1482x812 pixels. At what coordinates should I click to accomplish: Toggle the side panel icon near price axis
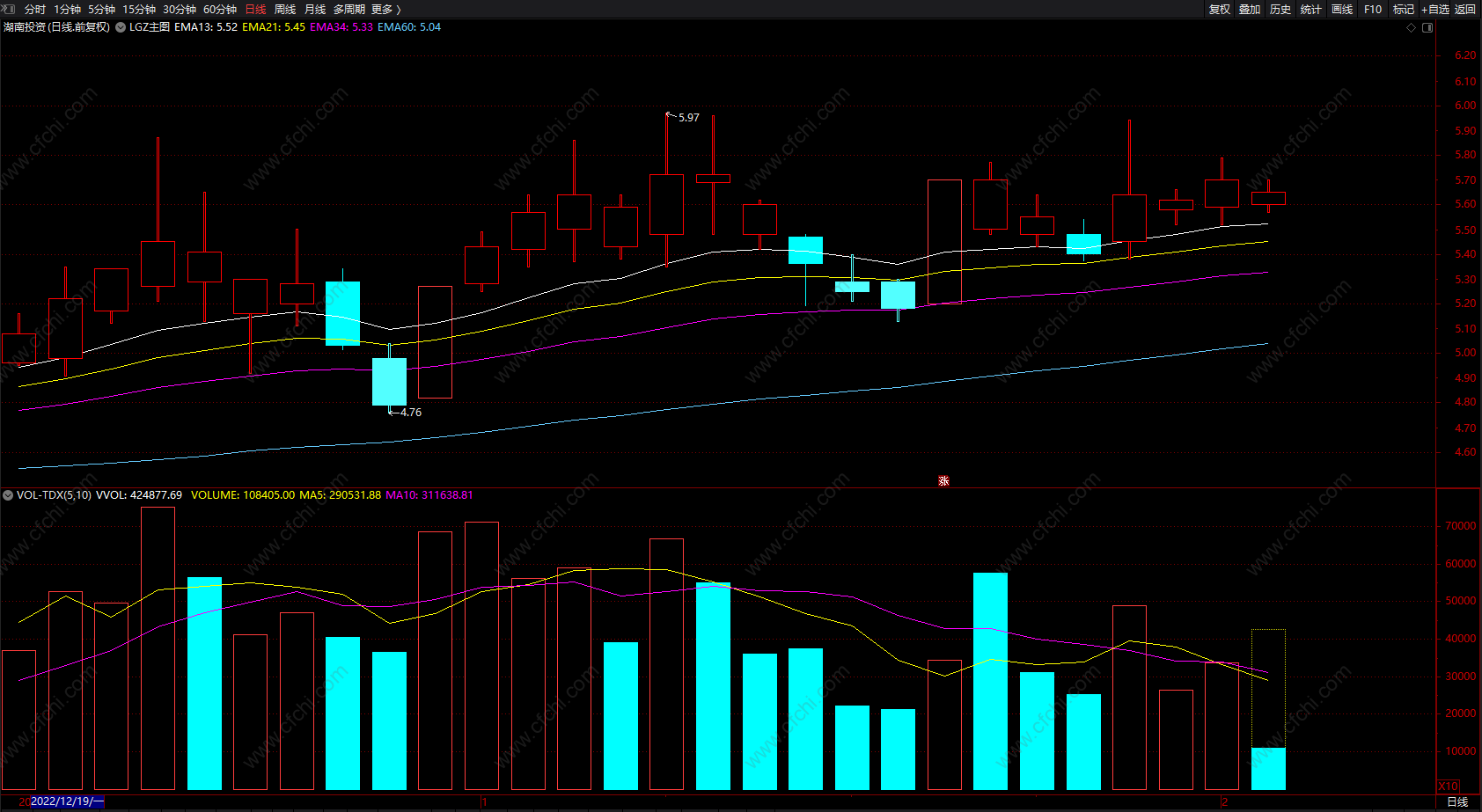point(1427,27)
